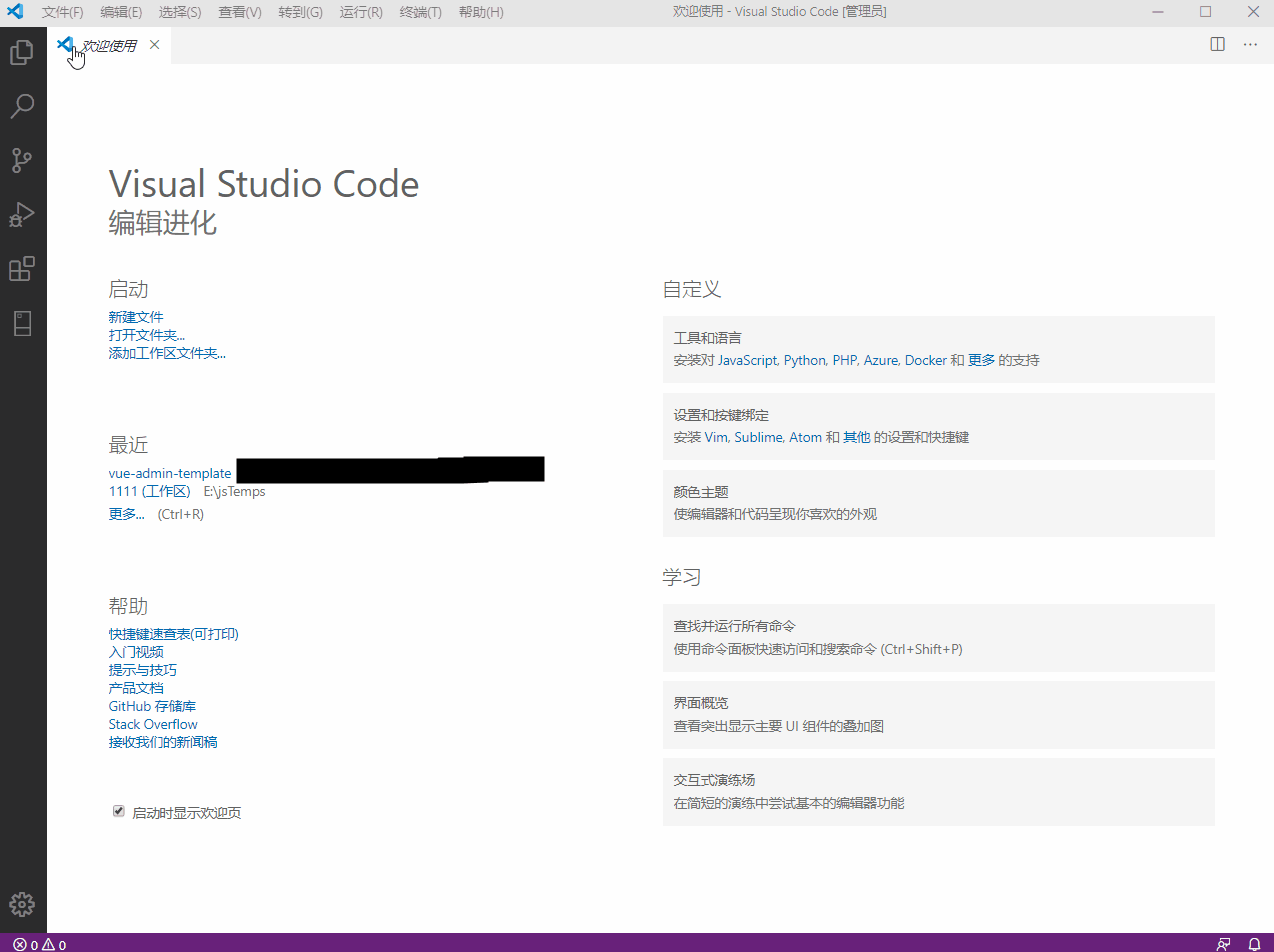1274x952 pixels.
Task: Open the 编辑(E) menu
Action: pos(121,12)
